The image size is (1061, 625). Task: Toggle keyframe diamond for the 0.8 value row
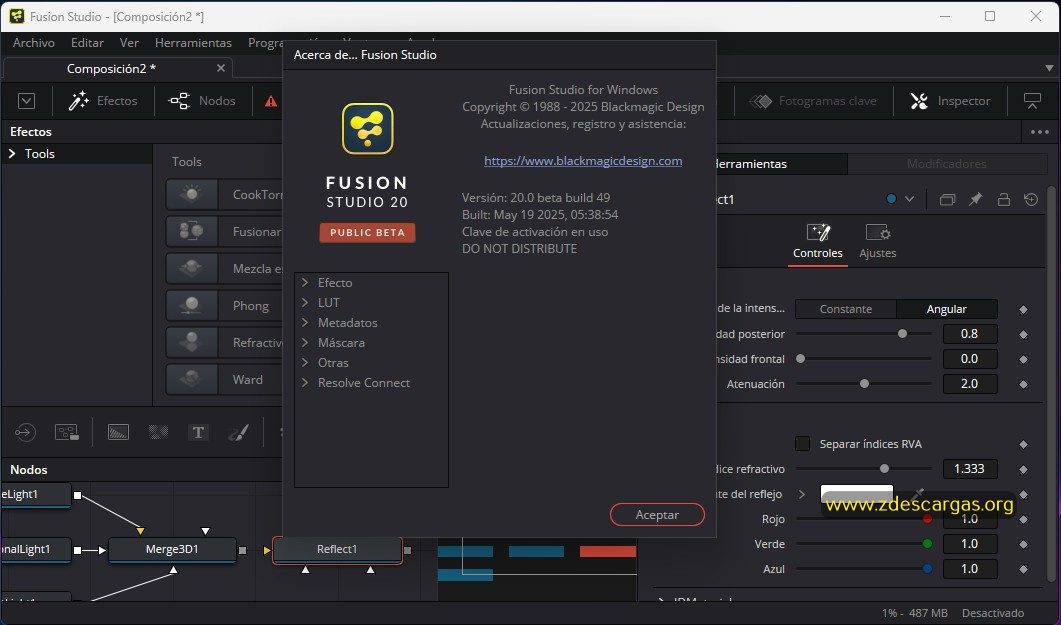click(1023, 334)
